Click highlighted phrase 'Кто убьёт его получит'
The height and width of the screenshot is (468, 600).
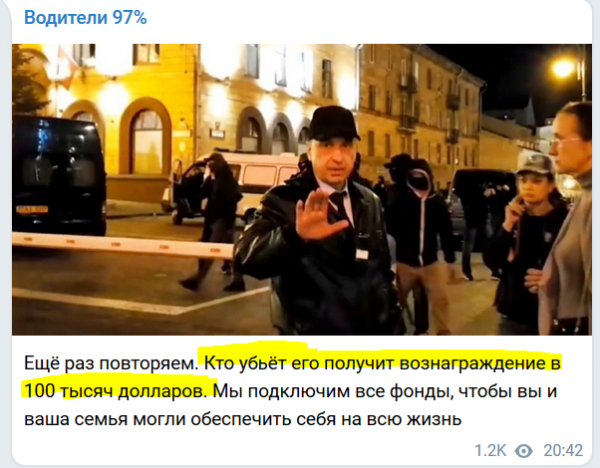tap(299, 363)
